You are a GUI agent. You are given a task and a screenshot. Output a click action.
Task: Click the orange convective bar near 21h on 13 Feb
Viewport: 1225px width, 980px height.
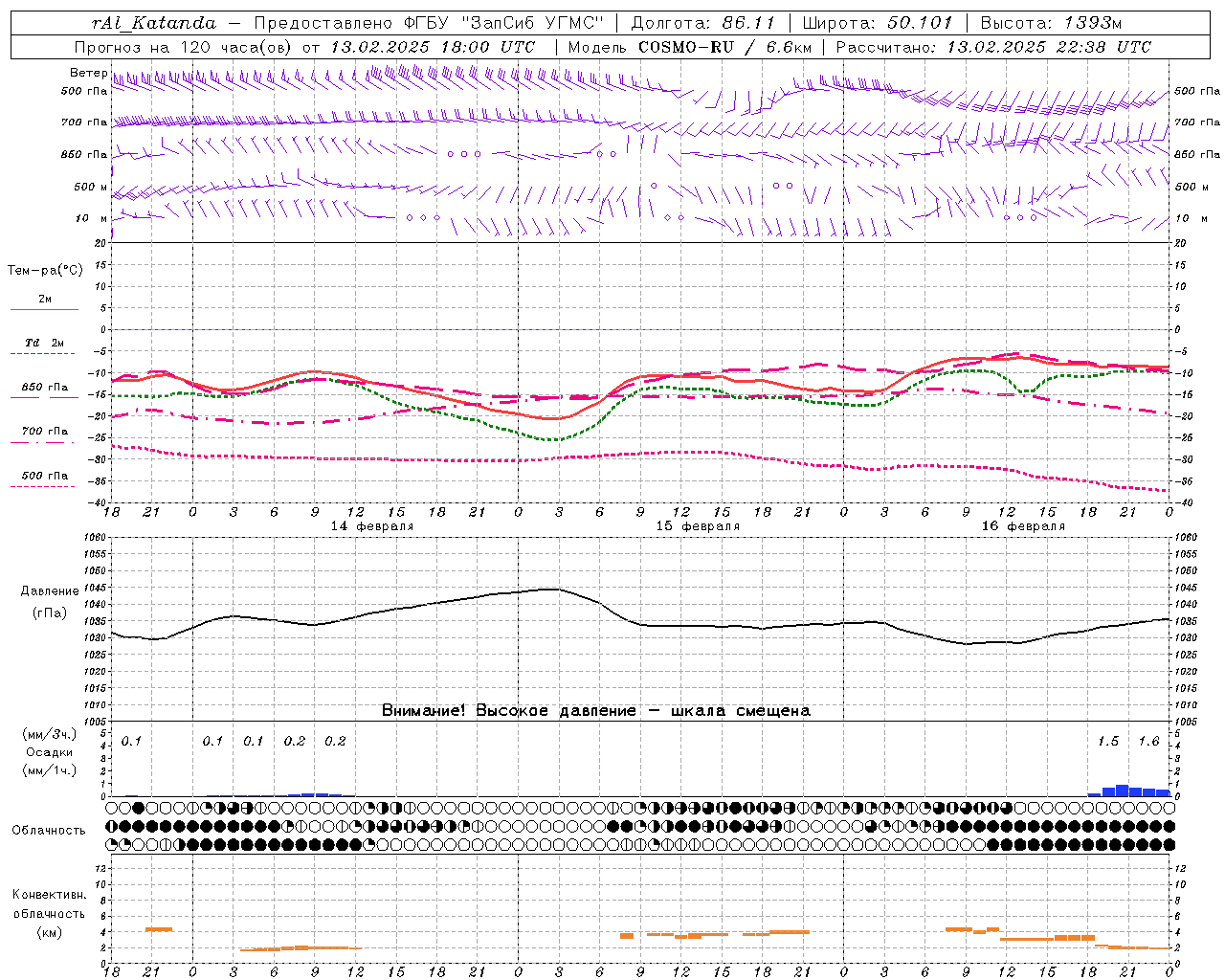(x=158, y=929)
